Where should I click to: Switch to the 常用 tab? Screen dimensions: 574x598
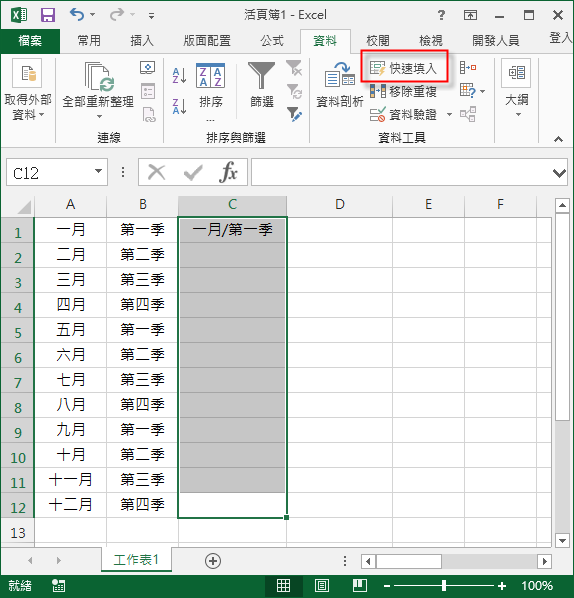(x=89, y=40)
